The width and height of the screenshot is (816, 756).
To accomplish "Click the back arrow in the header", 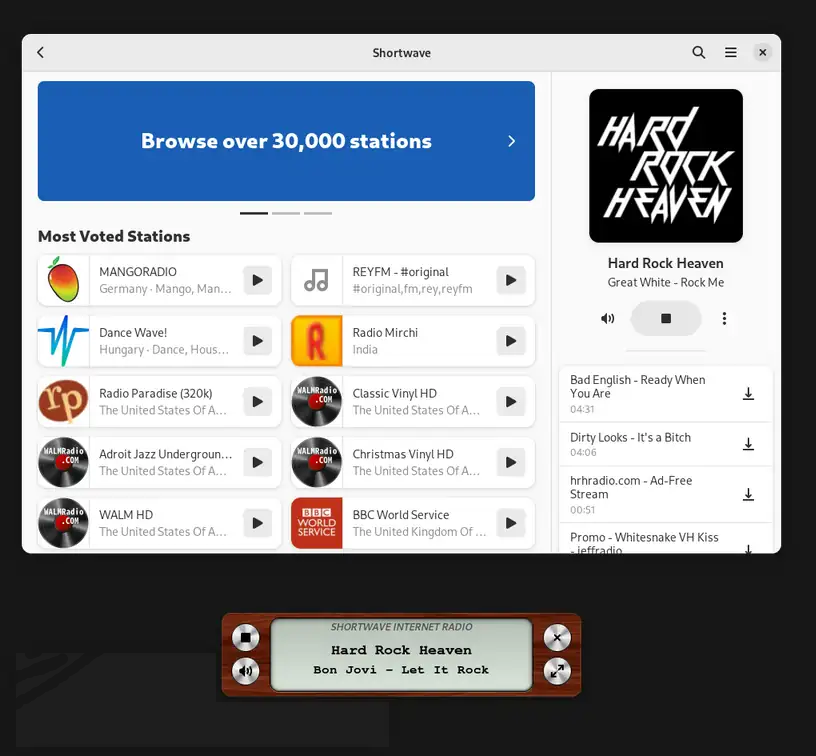I will pos(41,53).
